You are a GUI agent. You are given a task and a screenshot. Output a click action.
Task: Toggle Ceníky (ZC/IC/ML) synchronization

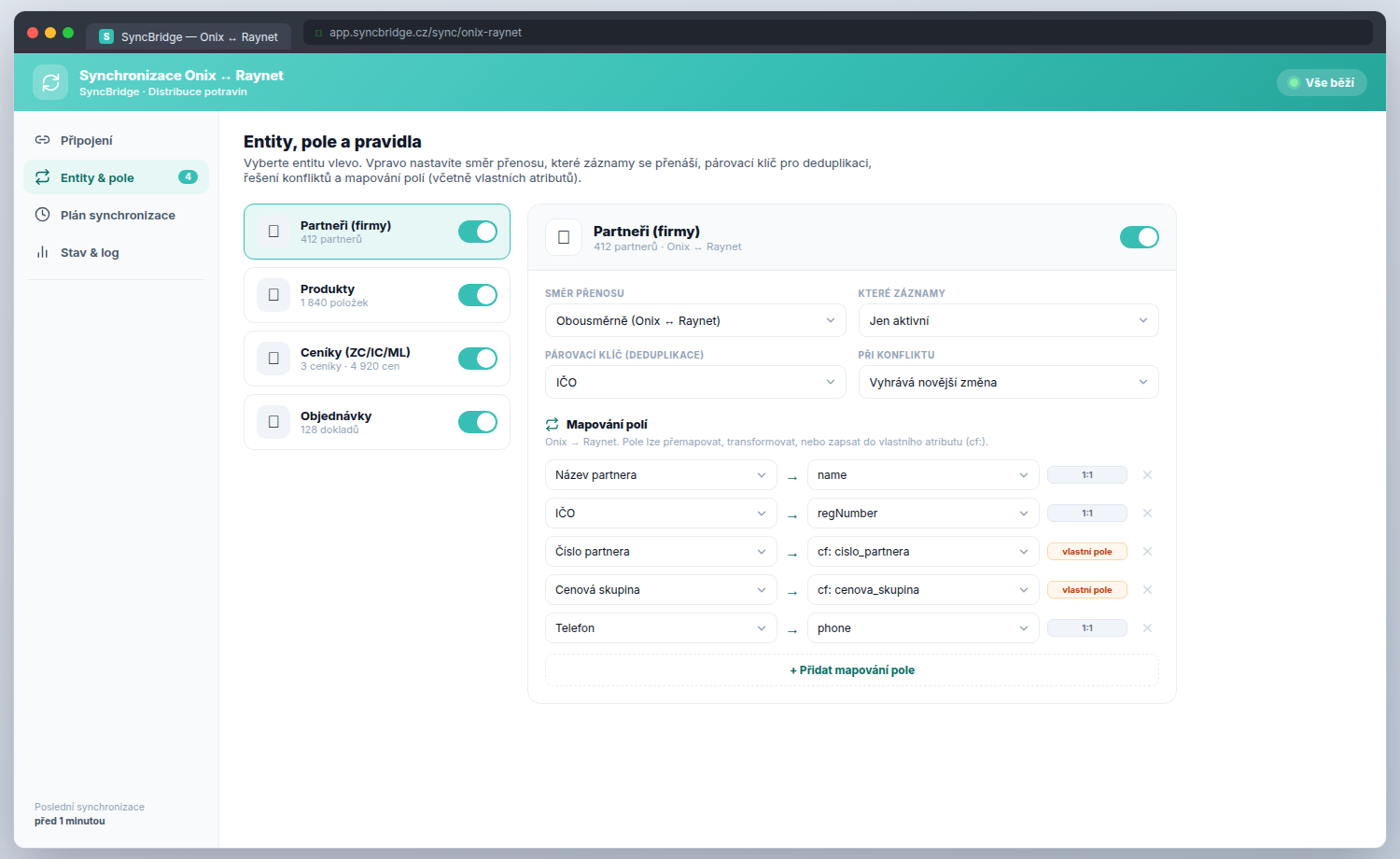(x=478, y=359)
